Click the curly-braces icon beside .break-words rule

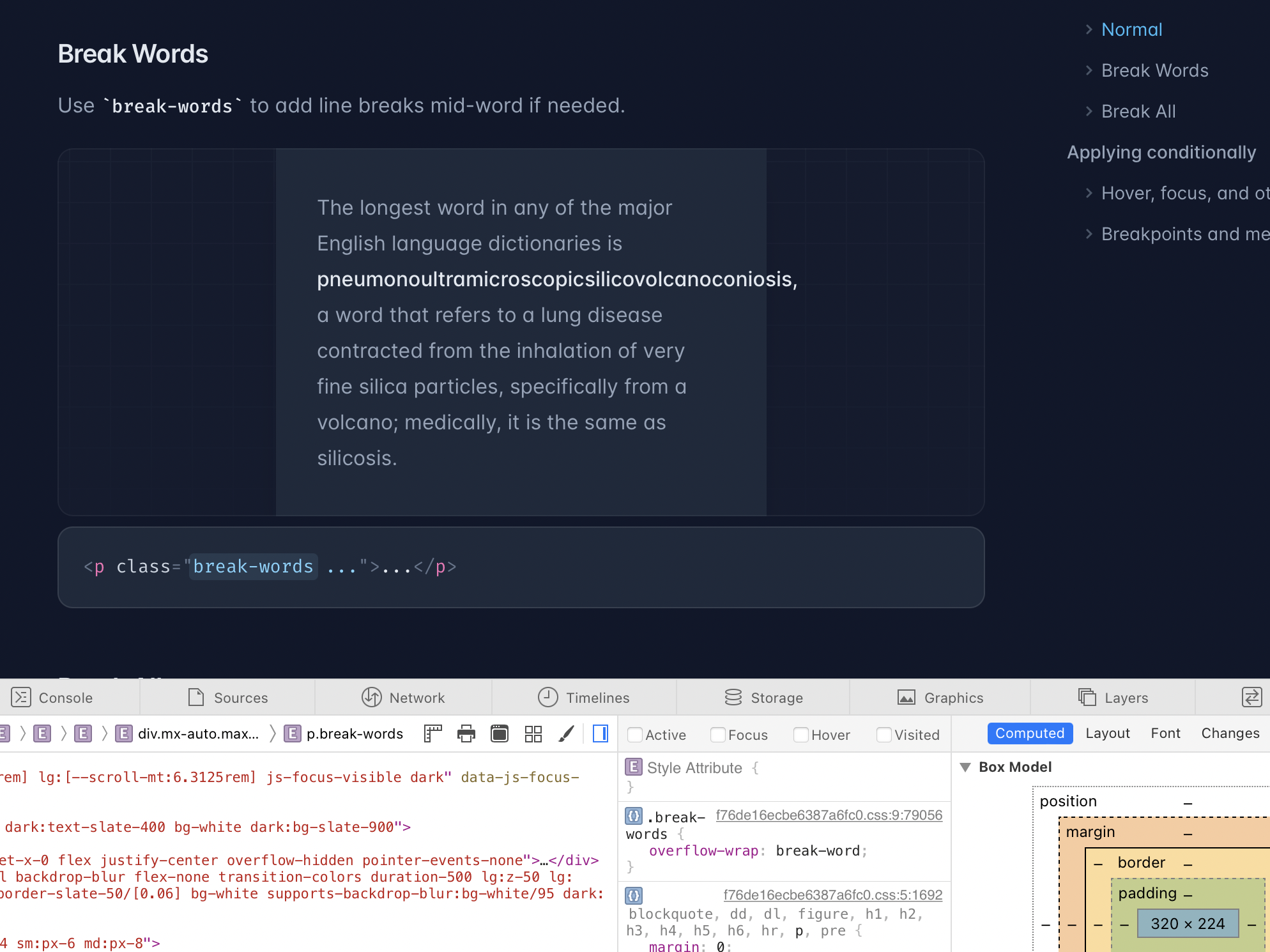point(632,817)
